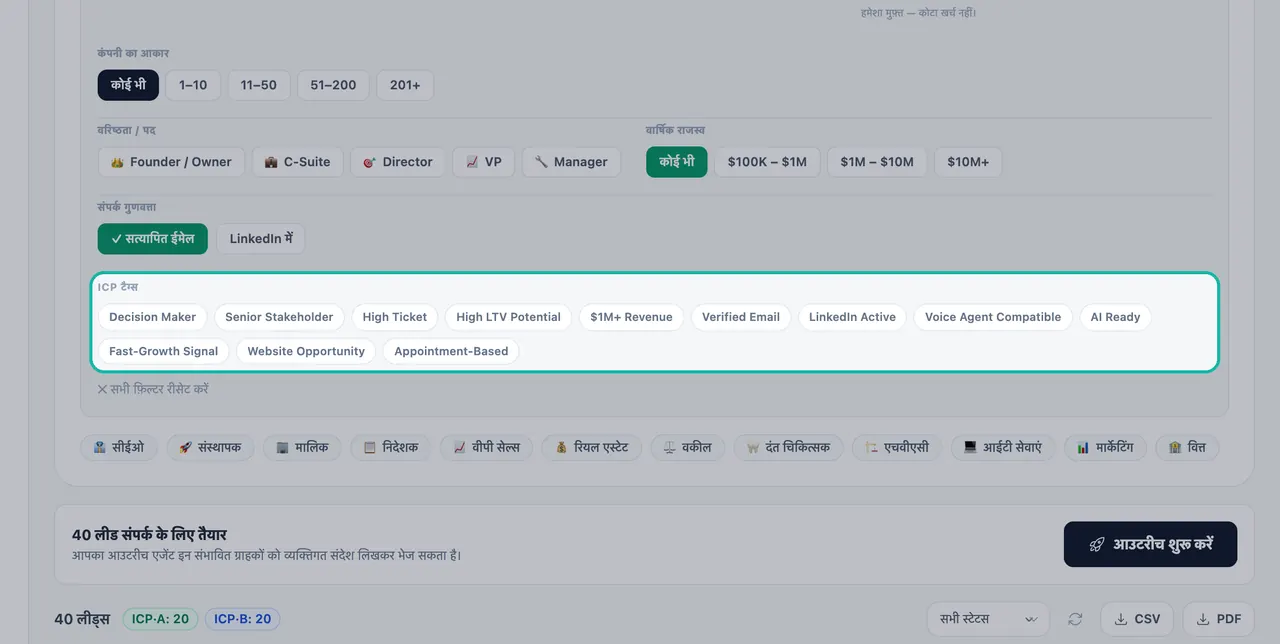1280x644 pixels.
Task: Select 'कोई भी' under annual revenue
Action: [x=676, y=162]
